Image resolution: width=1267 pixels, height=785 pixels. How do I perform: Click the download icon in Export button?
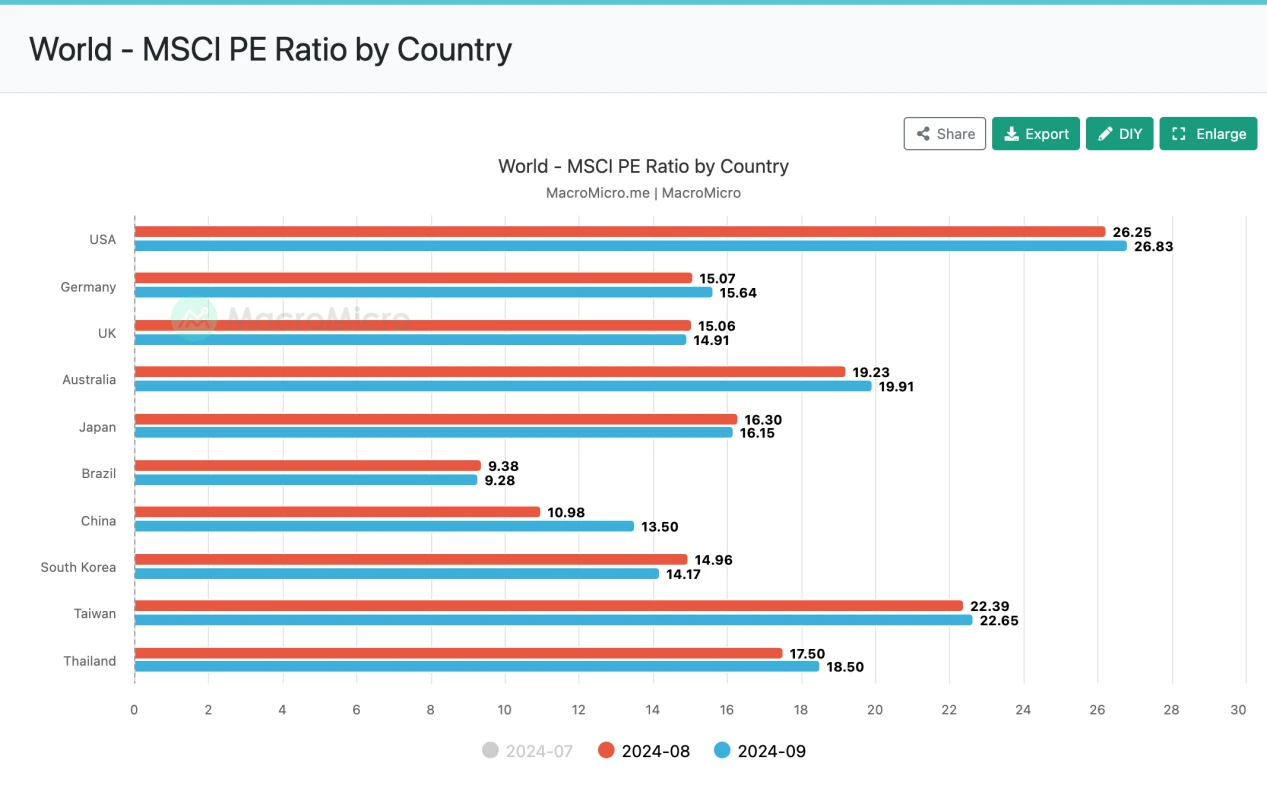tap(1012, 134)
